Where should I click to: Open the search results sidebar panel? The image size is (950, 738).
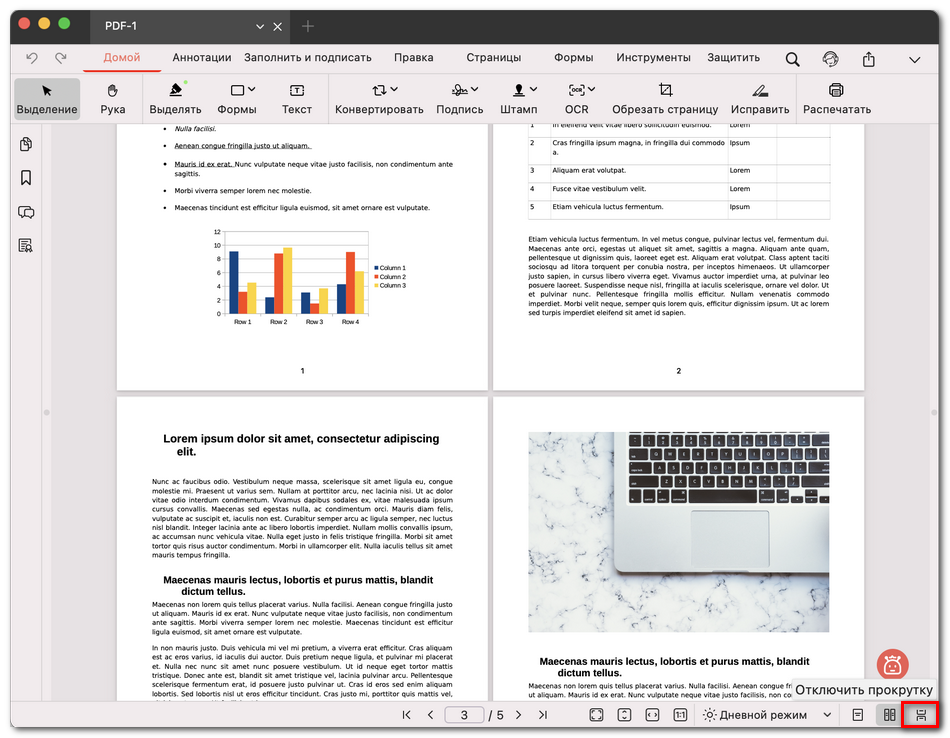pos(25,245)
